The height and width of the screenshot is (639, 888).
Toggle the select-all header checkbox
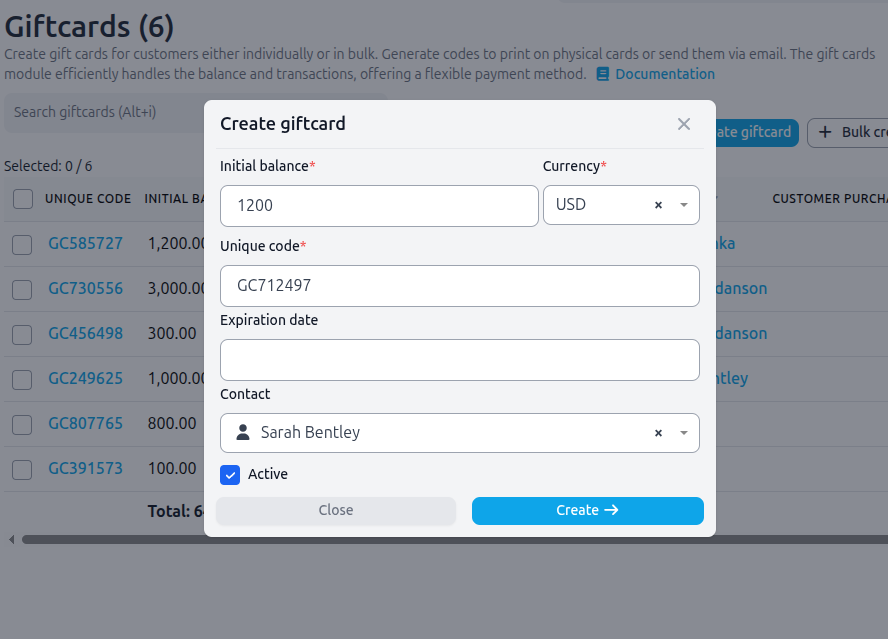(x=23, y=199)
